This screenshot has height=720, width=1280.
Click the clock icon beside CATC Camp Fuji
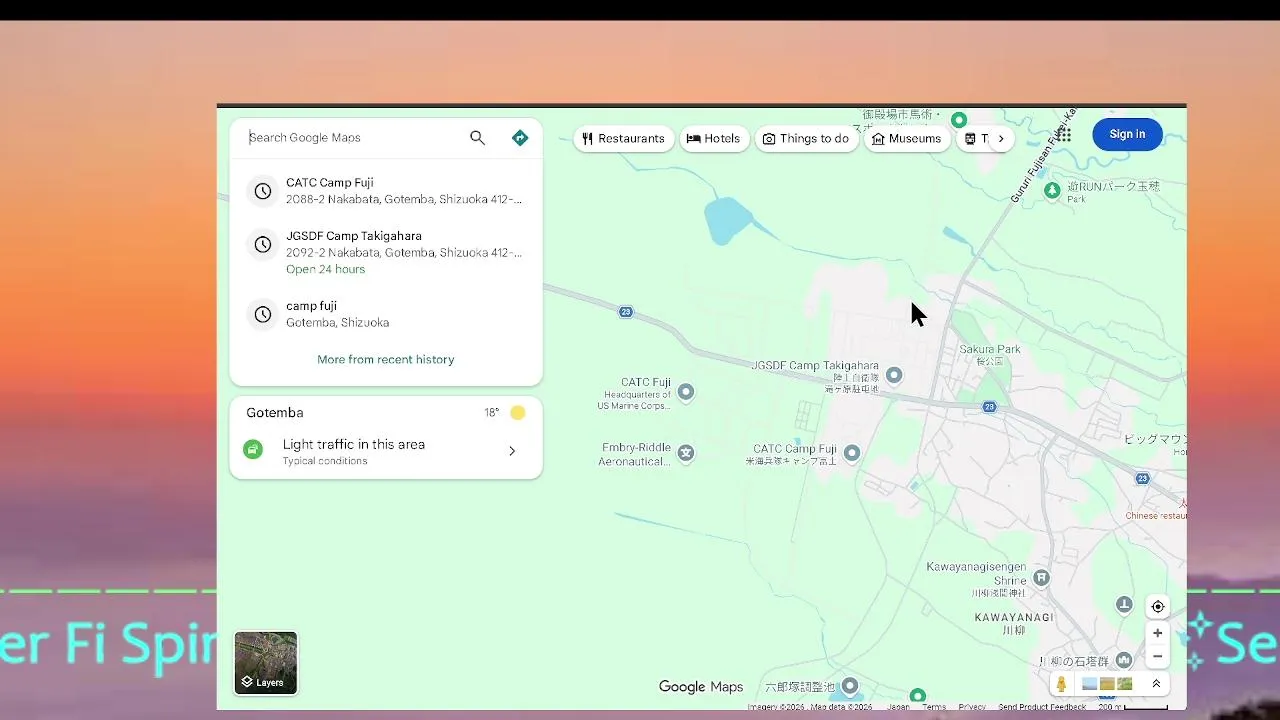click(263, 191)
